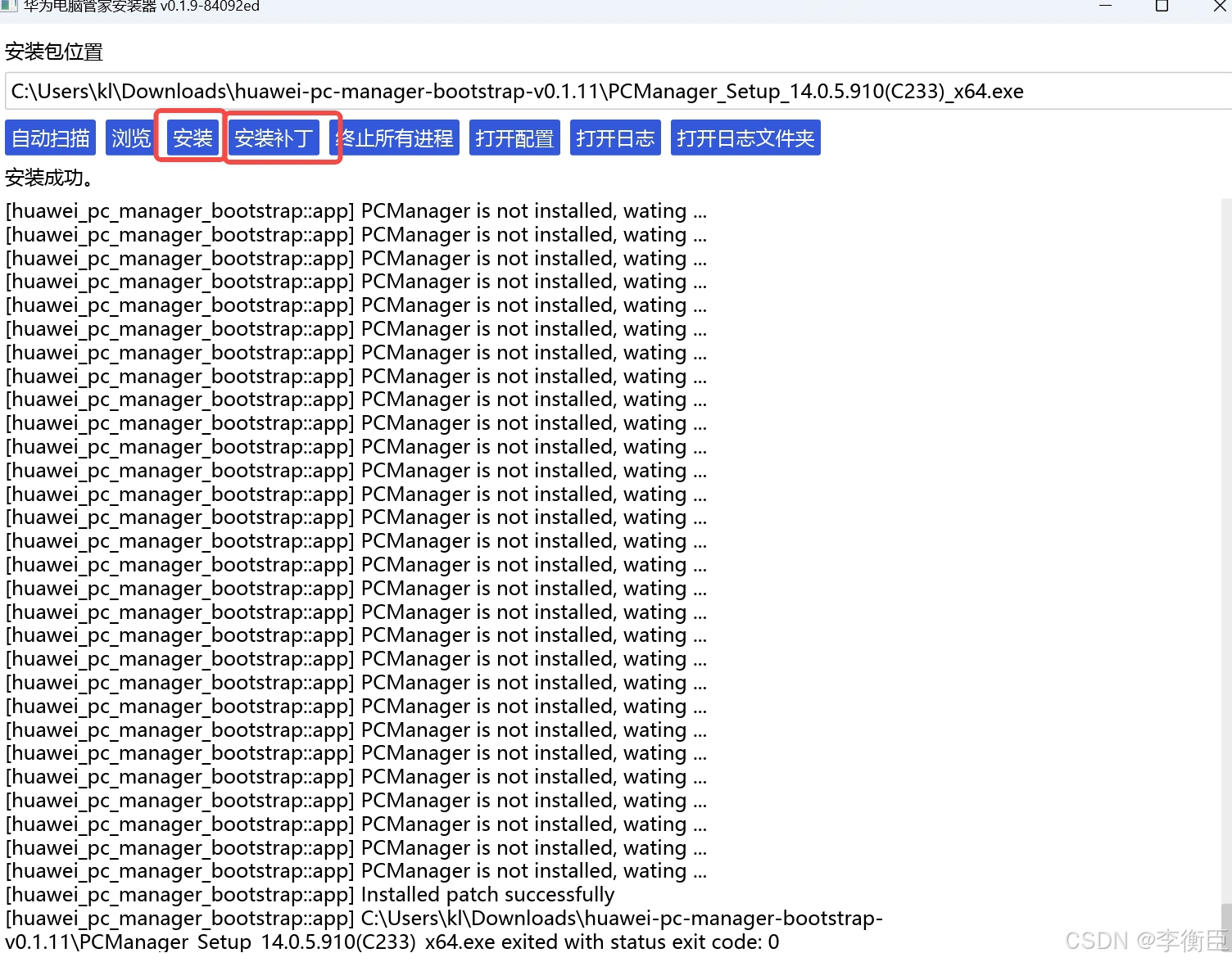Apply patch via 安装补丁 button
This screenshot has width=1232, height=962.
point(274,138)
